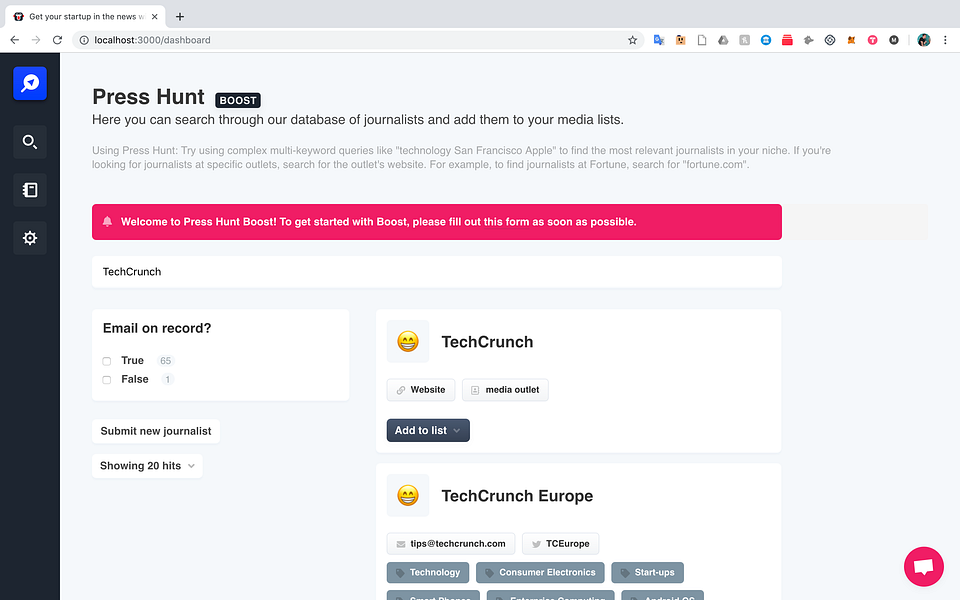
Task: Click the Technology topic tag
Action: [x=428, y=572]
